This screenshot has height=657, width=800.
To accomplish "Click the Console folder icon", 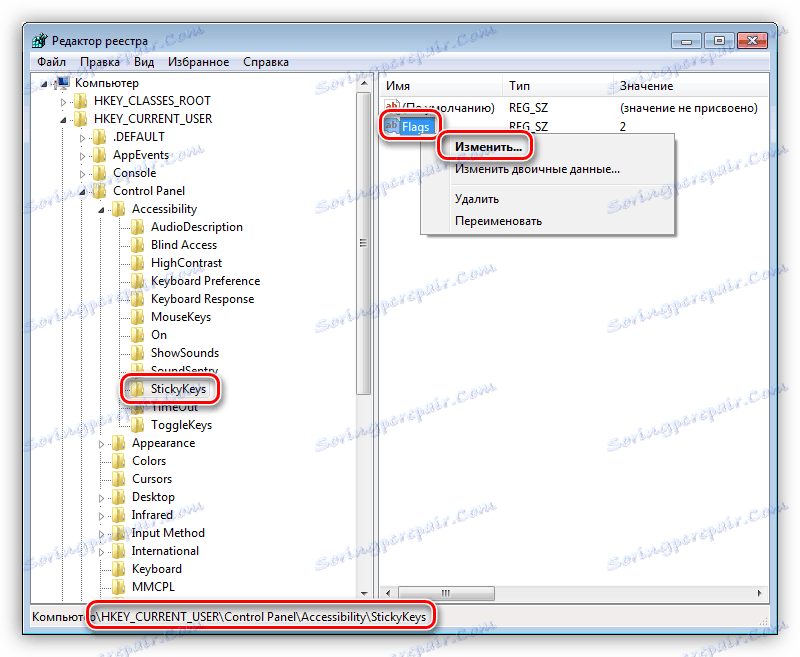I will coord(100,173).
